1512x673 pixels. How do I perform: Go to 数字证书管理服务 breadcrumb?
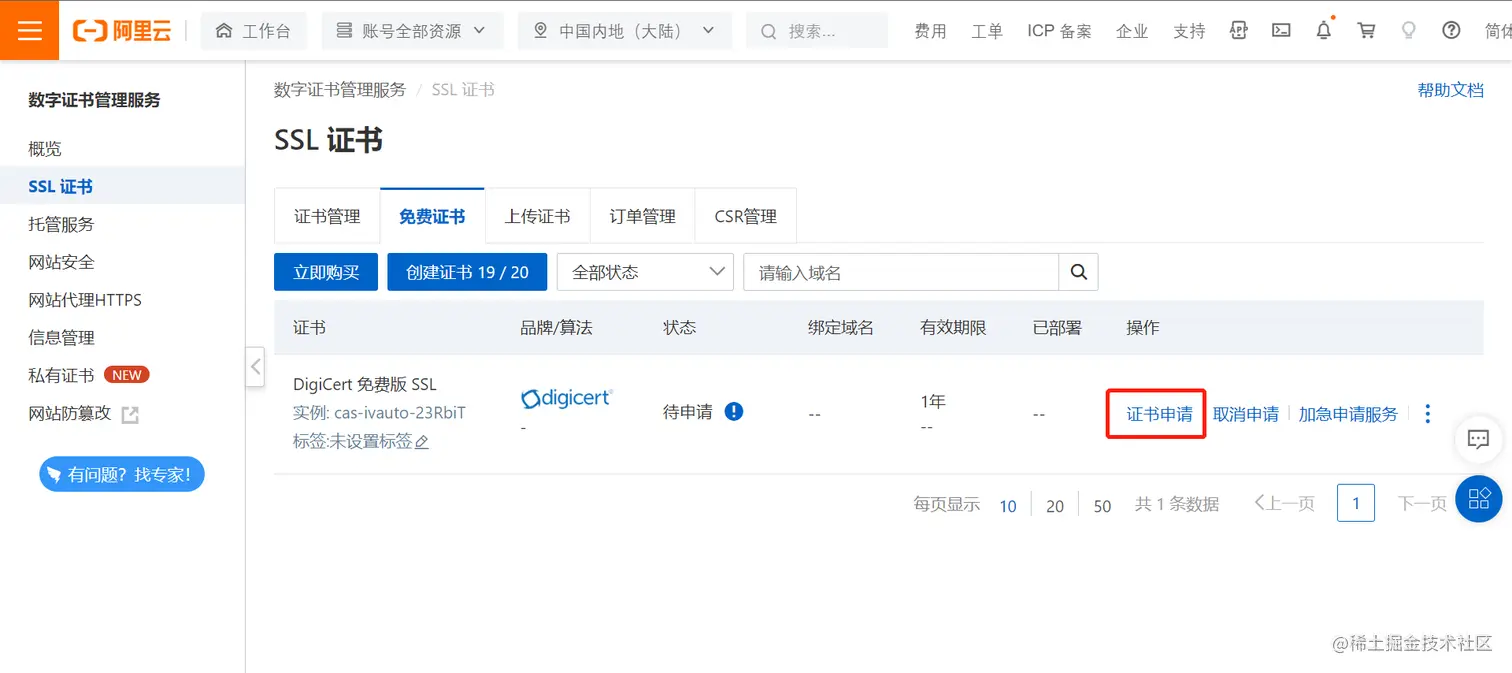tap(340, 89)
